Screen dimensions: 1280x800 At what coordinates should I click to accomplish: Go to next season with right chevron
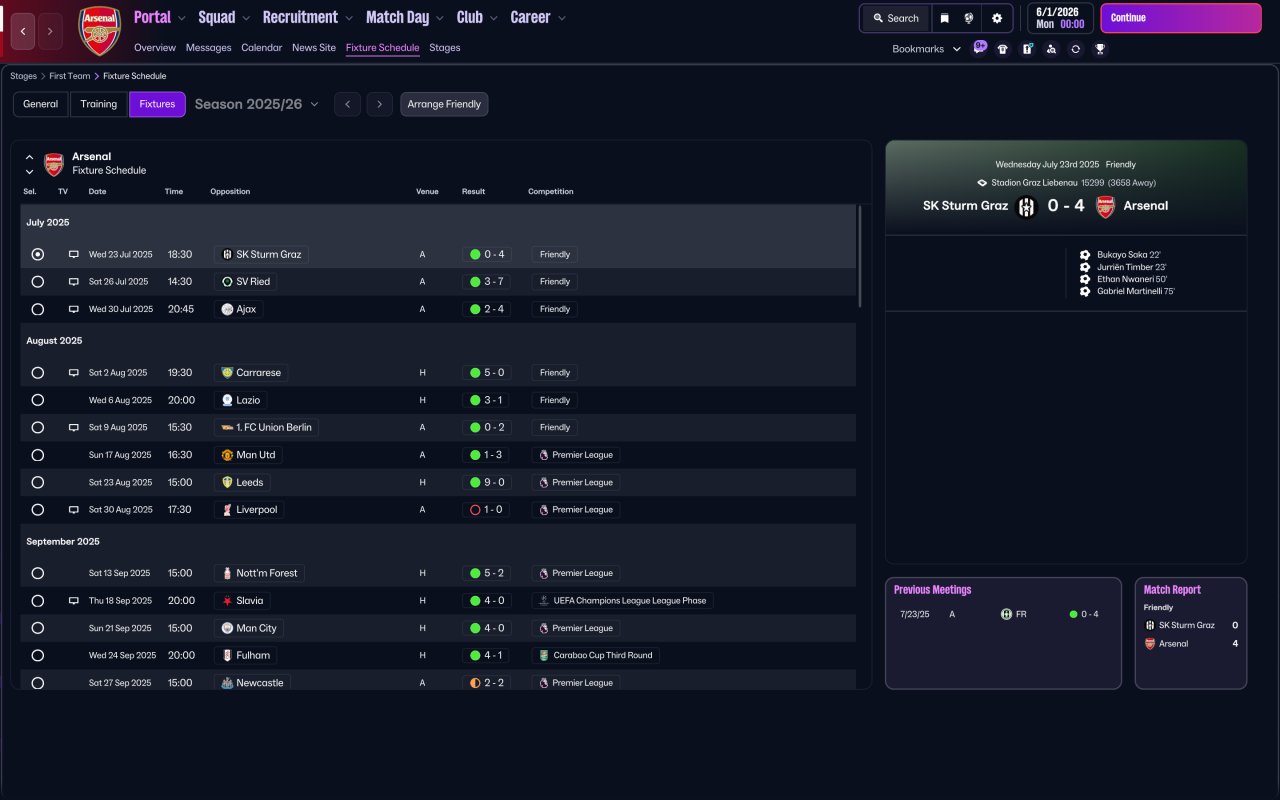click(379, 104)
